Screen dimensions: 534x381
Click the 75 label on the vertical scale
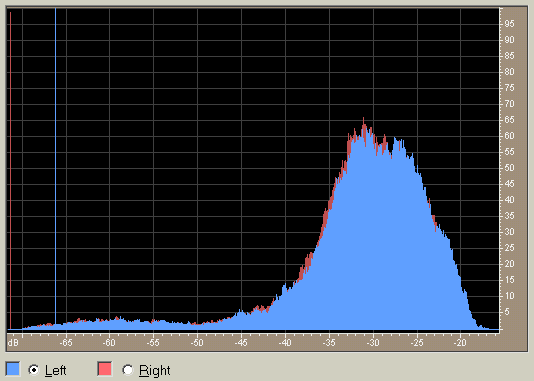click(x=509, y=88)
